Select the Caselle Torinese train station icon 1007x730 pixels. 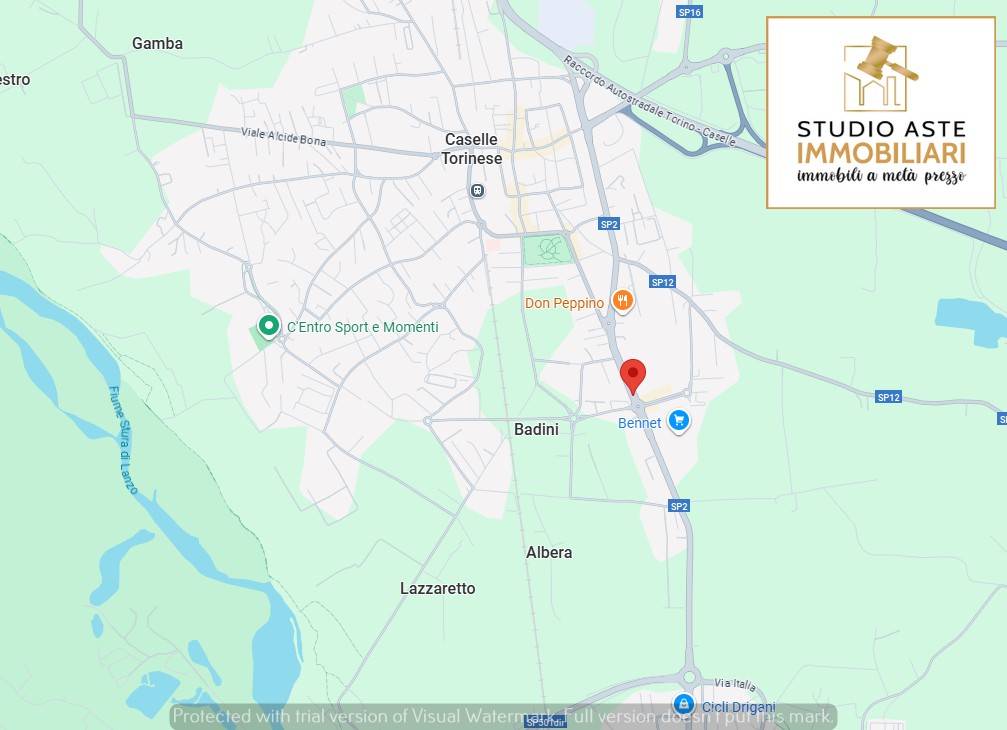(477, 191)
